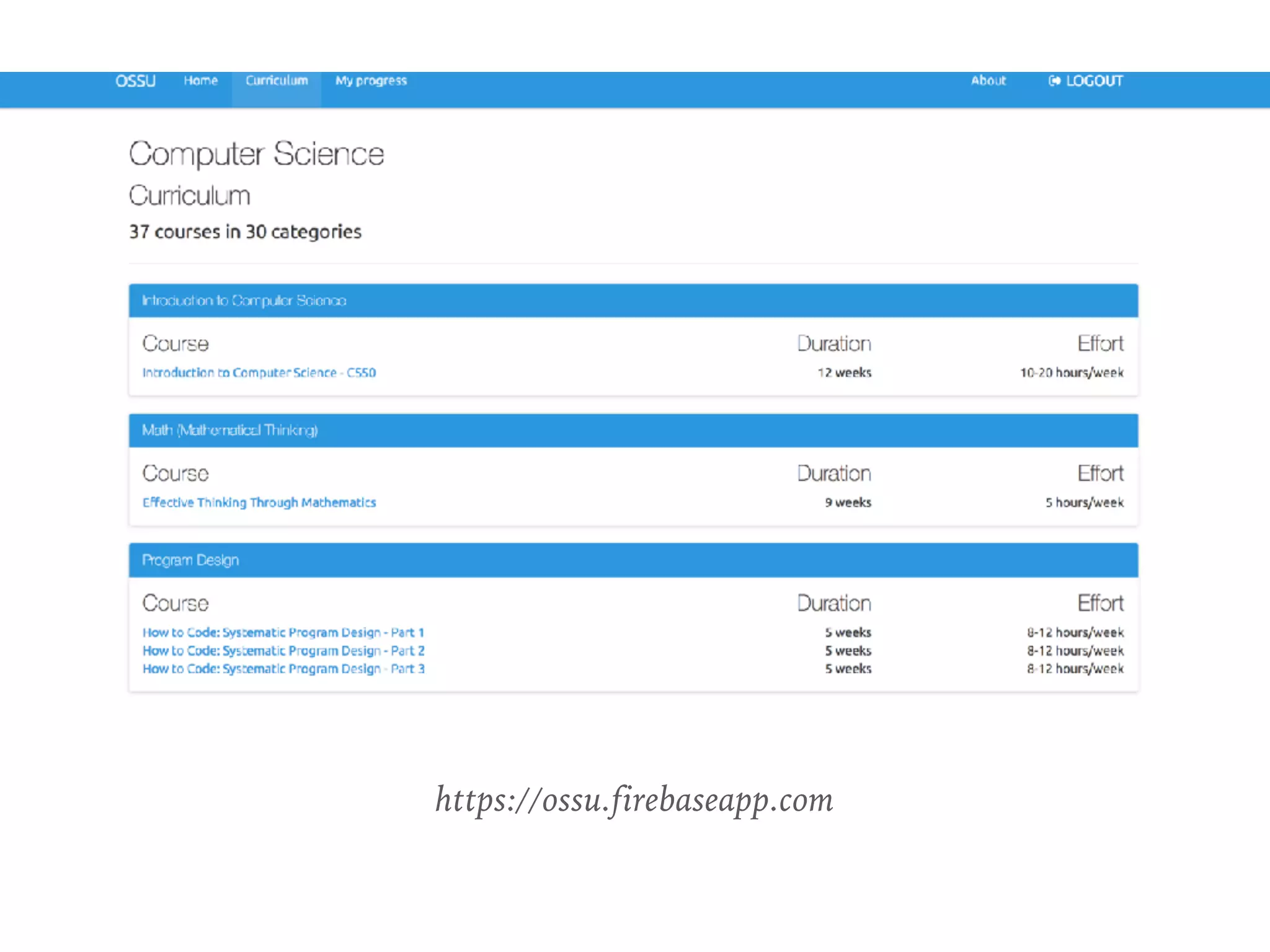Click Math (Mathematical Thinking) panel header
This screenshot has height=952, width=1270.
[633, 430]
